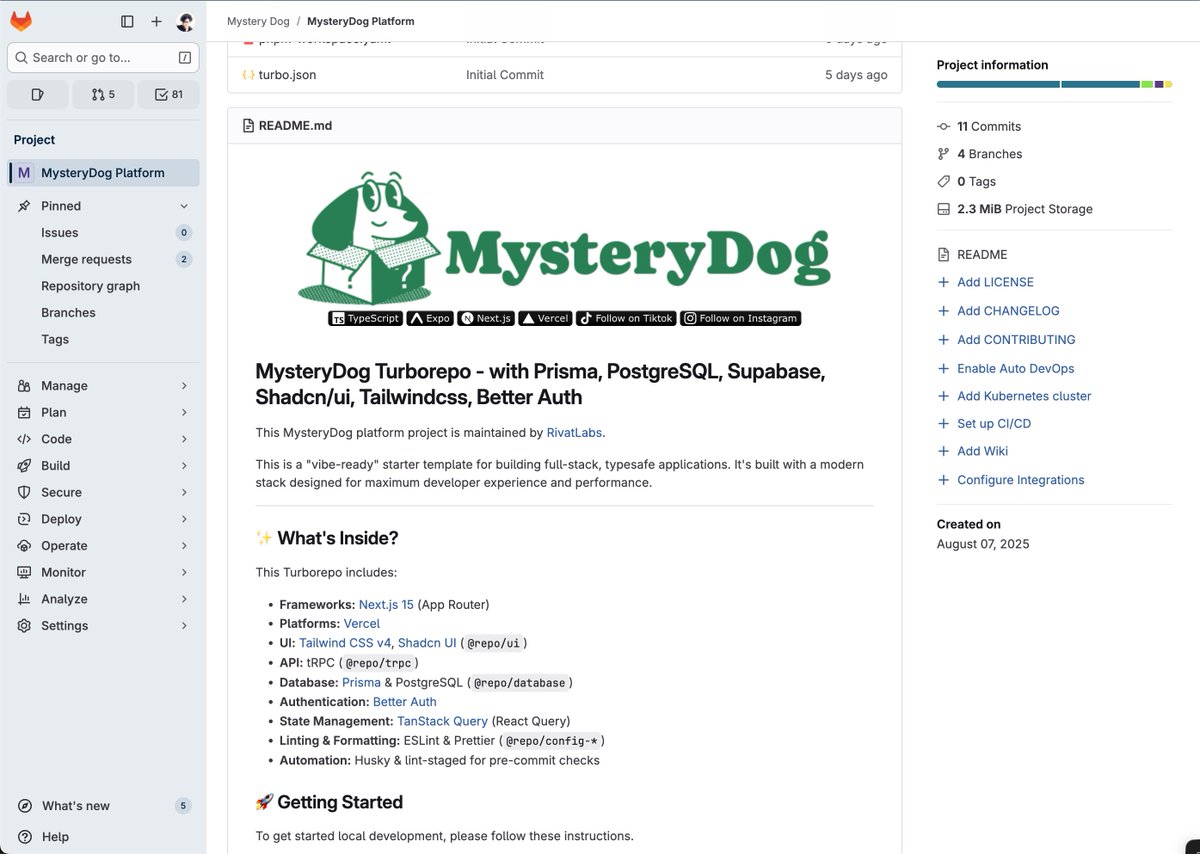Click the Settings gear icon
Screen dimensions: 1200x854
[24, 626]
